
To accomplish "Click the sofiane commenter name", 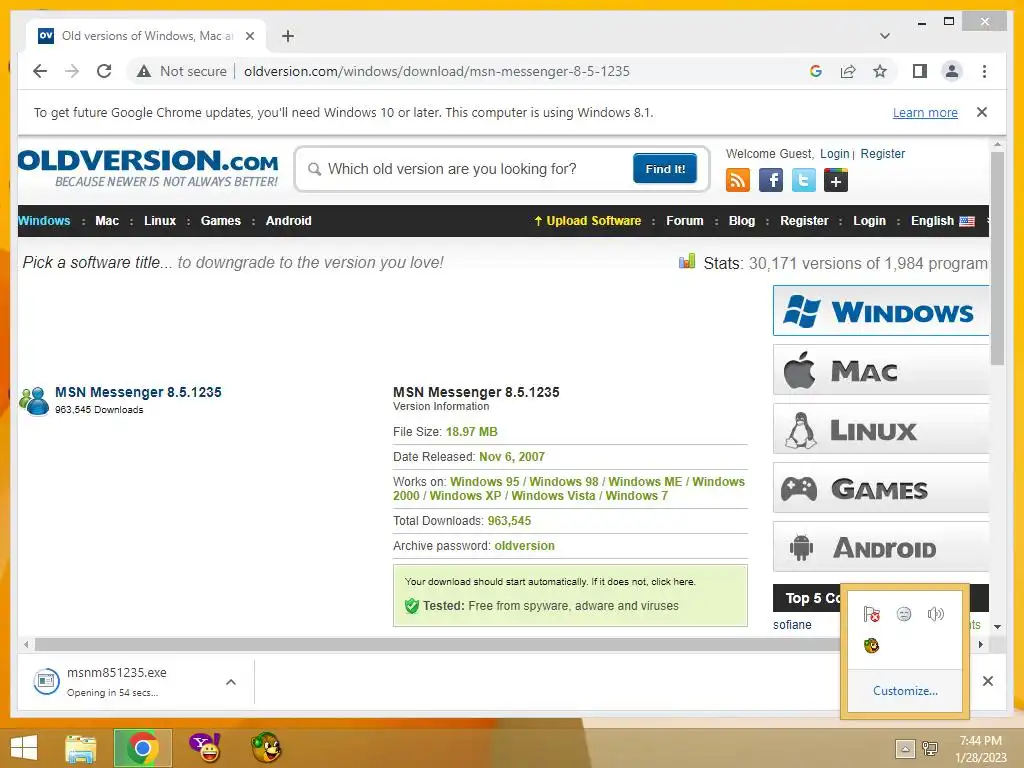I will [x=792, y=625].
